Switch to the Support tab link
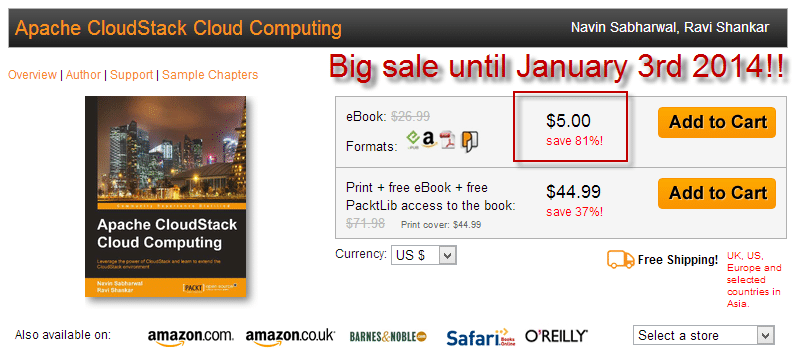Image resolution: width=795 pixels, height=364 pixels. tap(131, 75)
